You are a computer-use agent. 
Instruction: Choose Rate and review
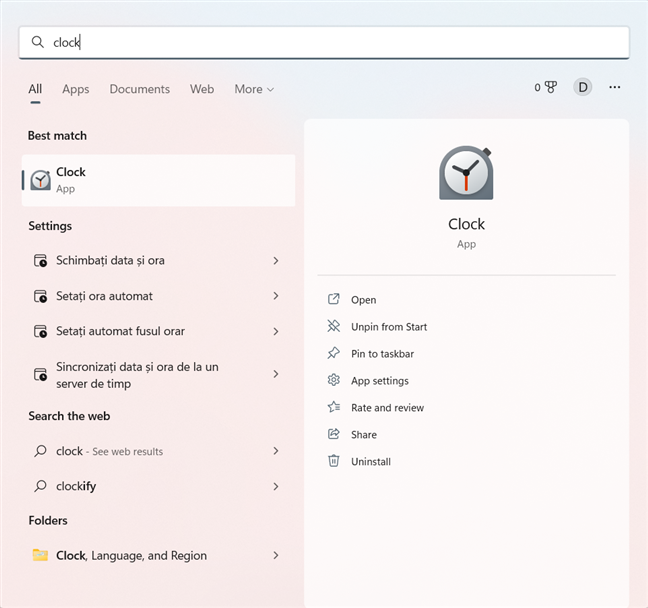coord(387,408)
